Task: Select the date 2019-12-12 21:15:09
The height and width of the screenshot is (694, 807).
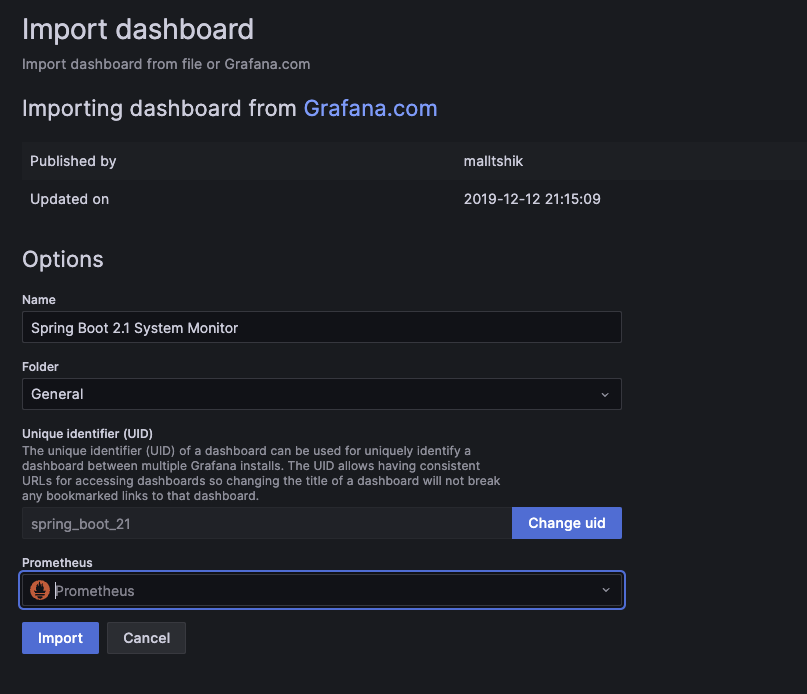Action: (532, 199)
